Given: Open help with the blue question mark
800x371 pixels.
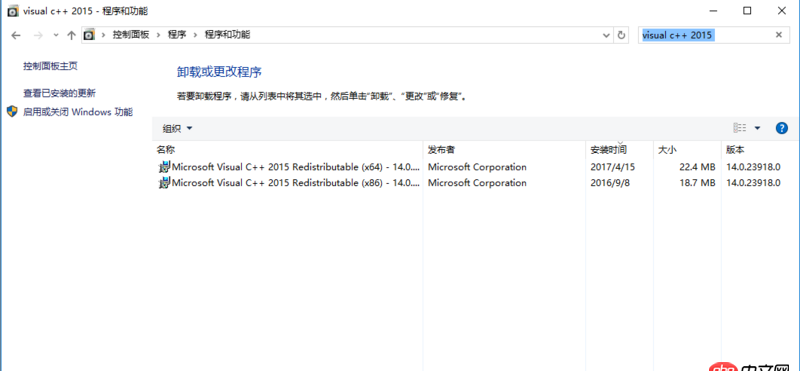Looking at the screenshot, I should [x=781, y=128].
